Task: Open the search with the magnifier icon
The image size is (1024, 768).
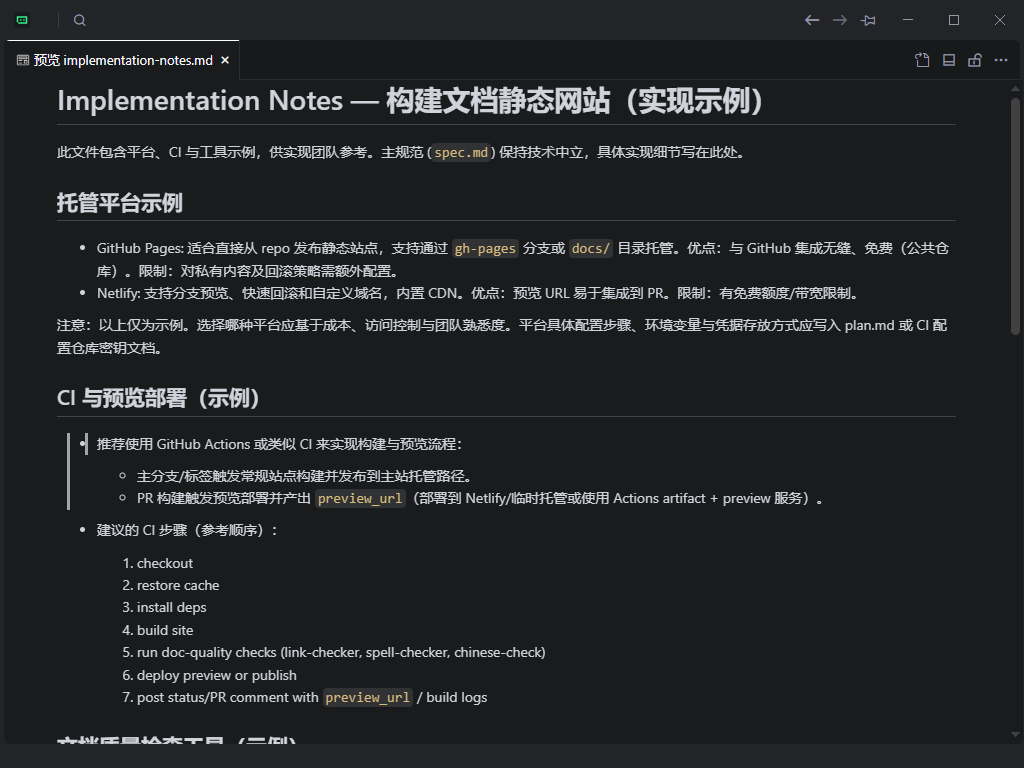Action: pos(79,19)
